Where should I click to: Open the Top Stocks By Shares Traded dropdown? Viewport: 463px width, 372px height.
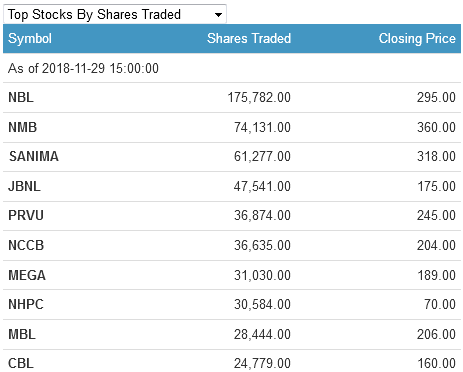click(x=115, y=14)
